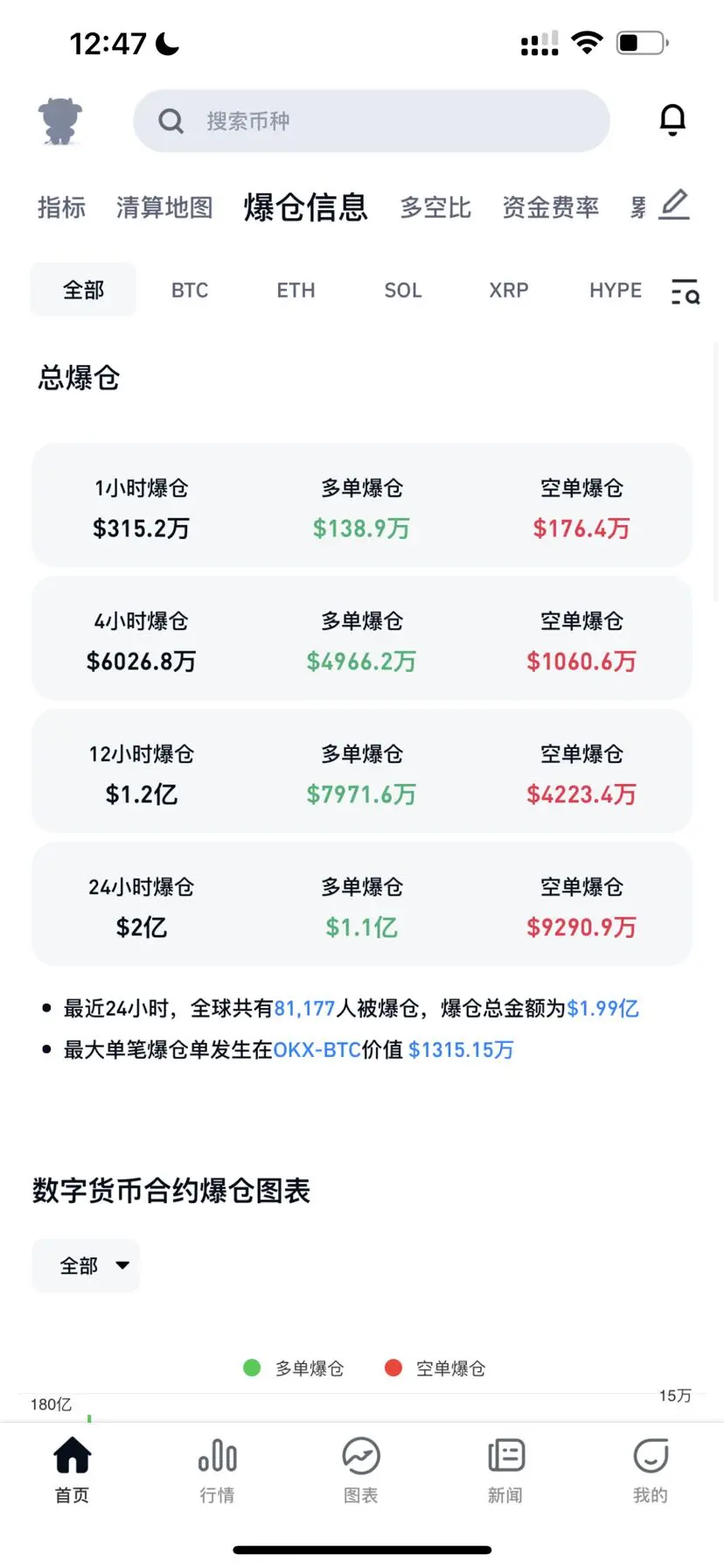
Task: Select the HYPE coin filter
Action: click(x=615, y=290)
